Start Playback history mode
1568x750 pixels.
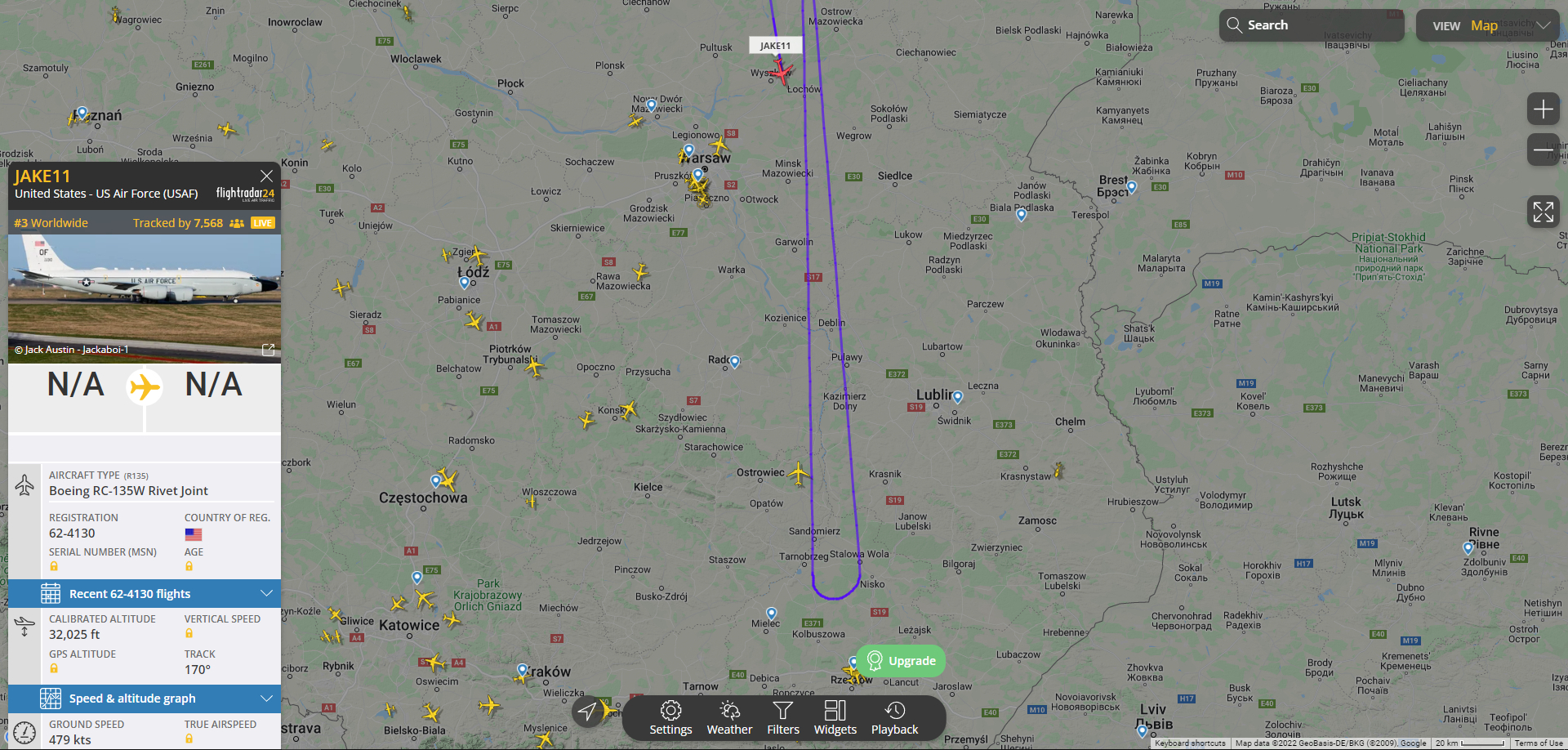[x=894, y=718]
